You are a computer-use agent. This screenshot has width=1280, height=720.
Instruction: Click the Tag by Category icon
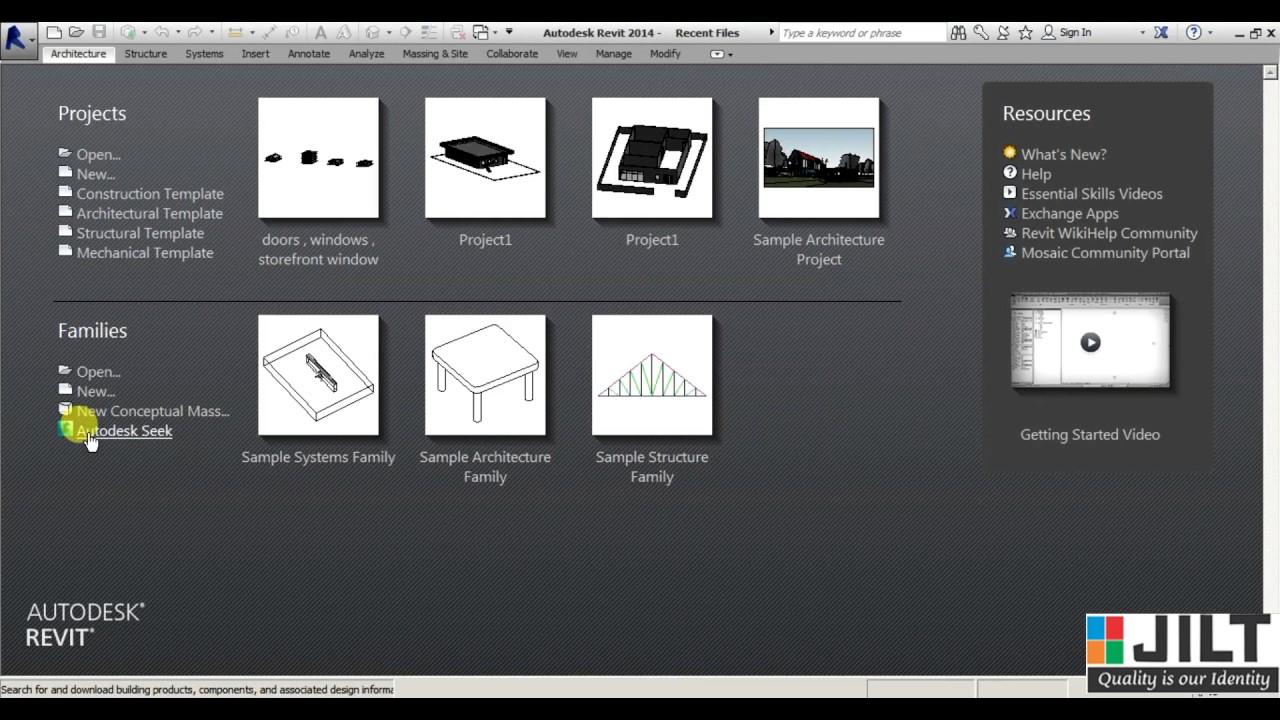pyautogui.click(x=292, y=32)
